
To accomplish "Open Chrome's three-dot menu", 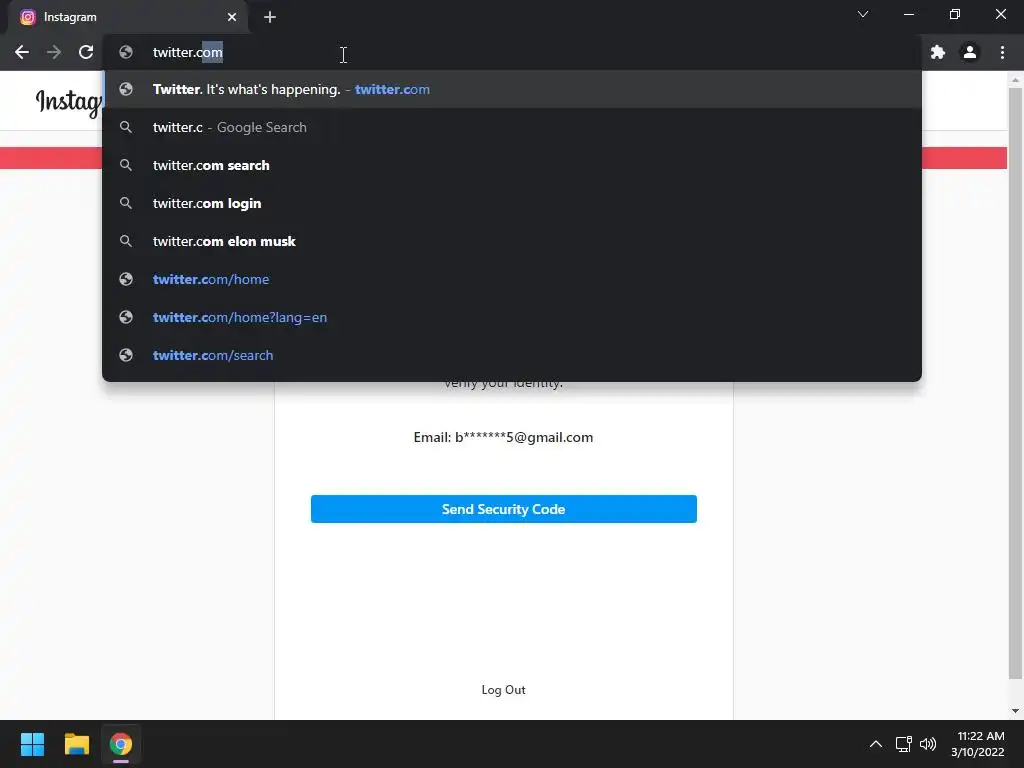I will coord(1002,52).
